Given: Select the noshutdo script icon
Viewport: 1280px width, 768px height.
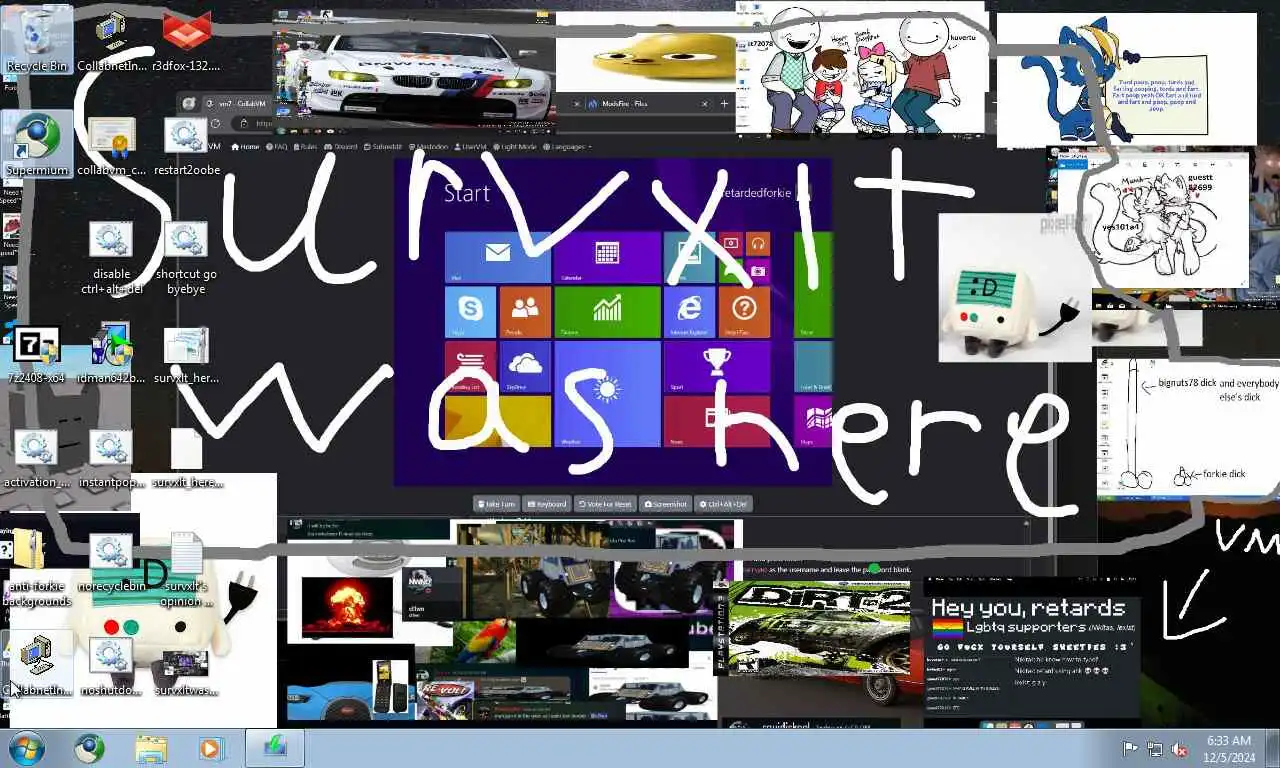Looking at the screenshot, I should 111,666.
